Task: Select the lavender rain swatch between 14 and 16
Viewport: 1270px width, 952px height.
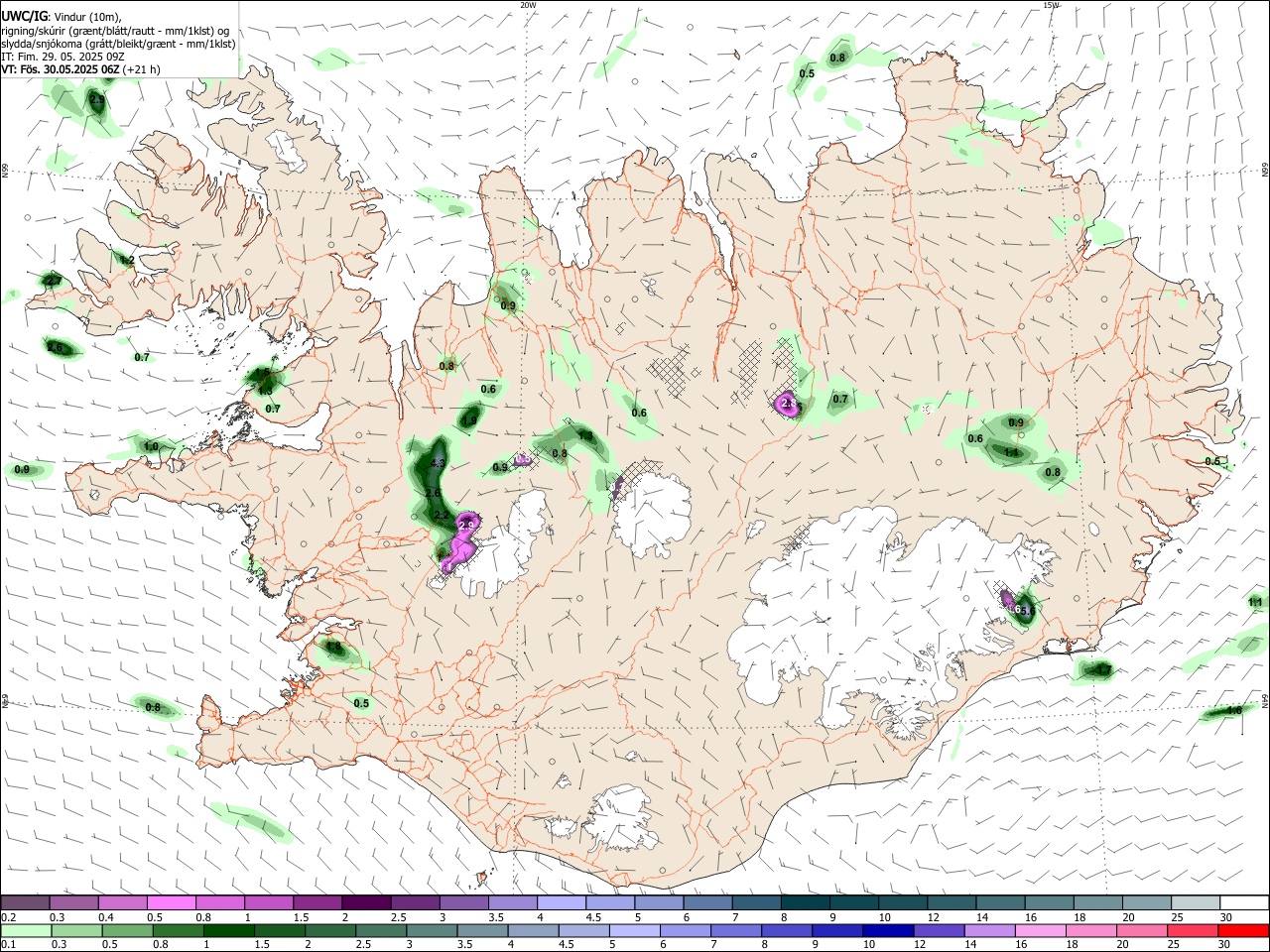Action: [x=987, y=930]
